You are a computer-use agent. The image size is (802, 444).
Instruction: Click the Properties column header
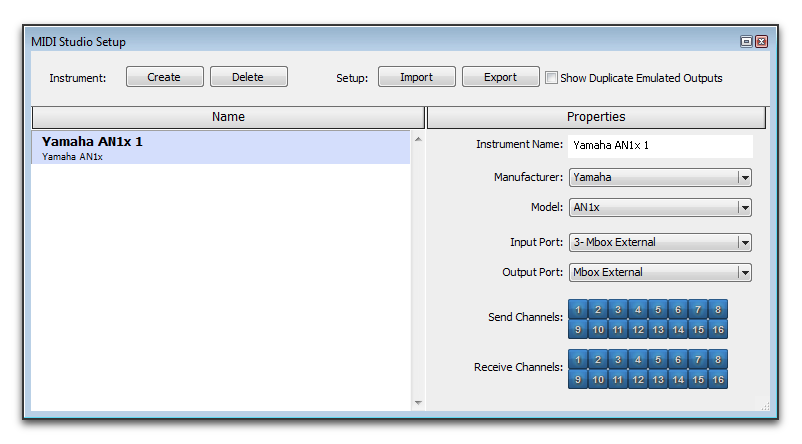tap(596, 117)
